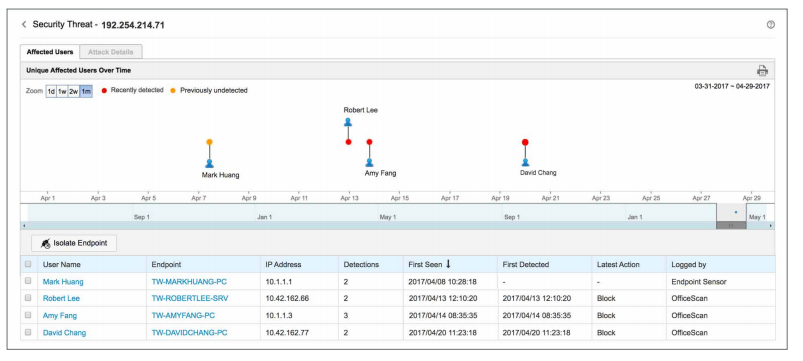Open the help question mark icon

770,25
